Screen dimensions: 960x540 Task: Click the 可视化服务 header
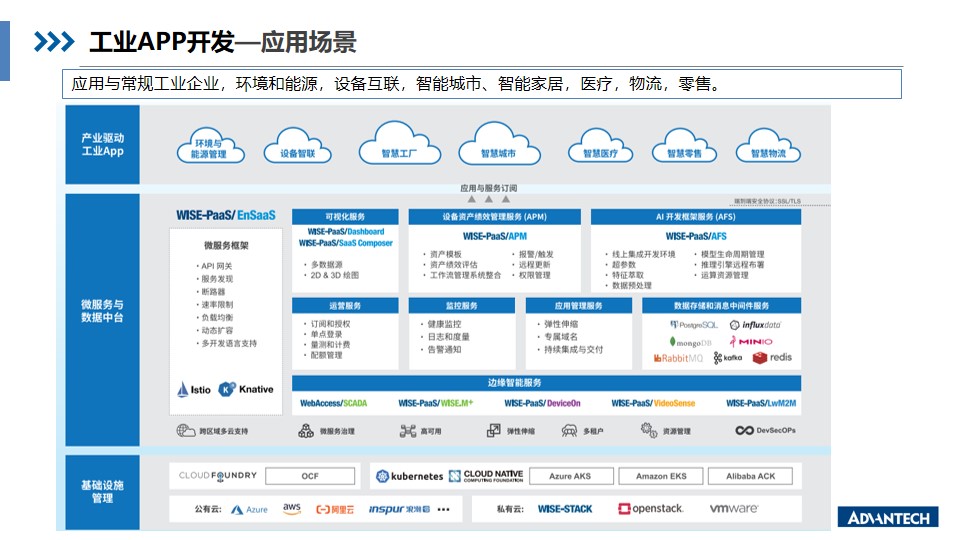pyautogui.click(x=345, y=217)
